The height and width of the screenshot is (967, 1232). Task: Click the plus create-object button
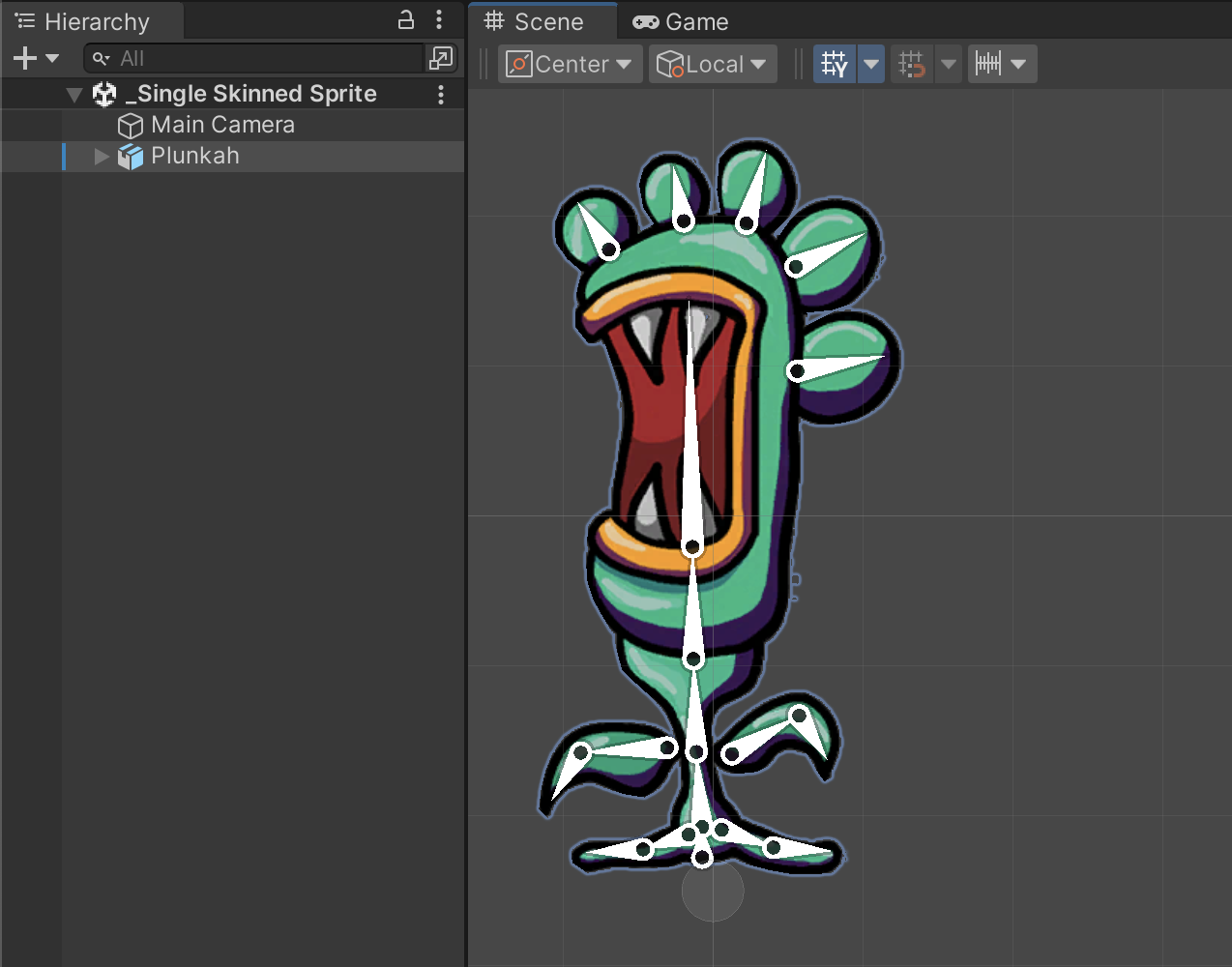click(x=26, y=59)
